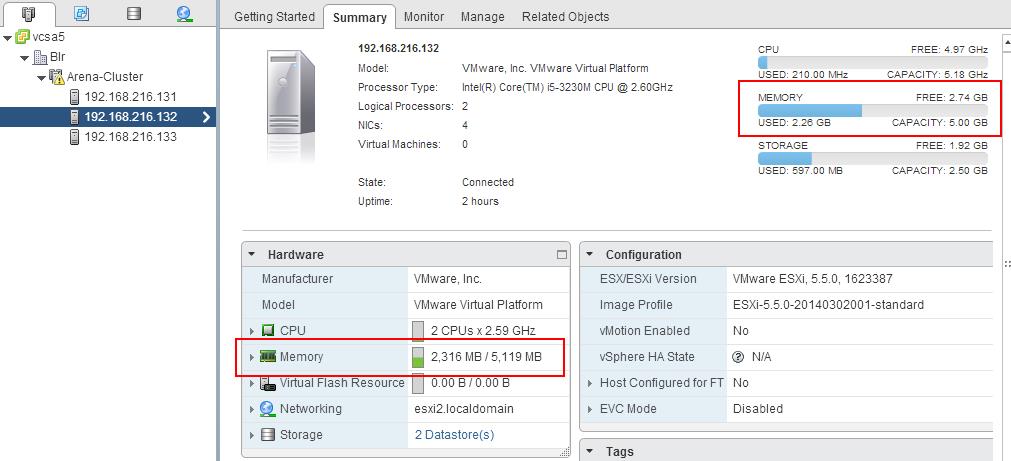Click the Networking globe icon in Hardware
The image size is (1011, 461).
(x=268, y=409)
